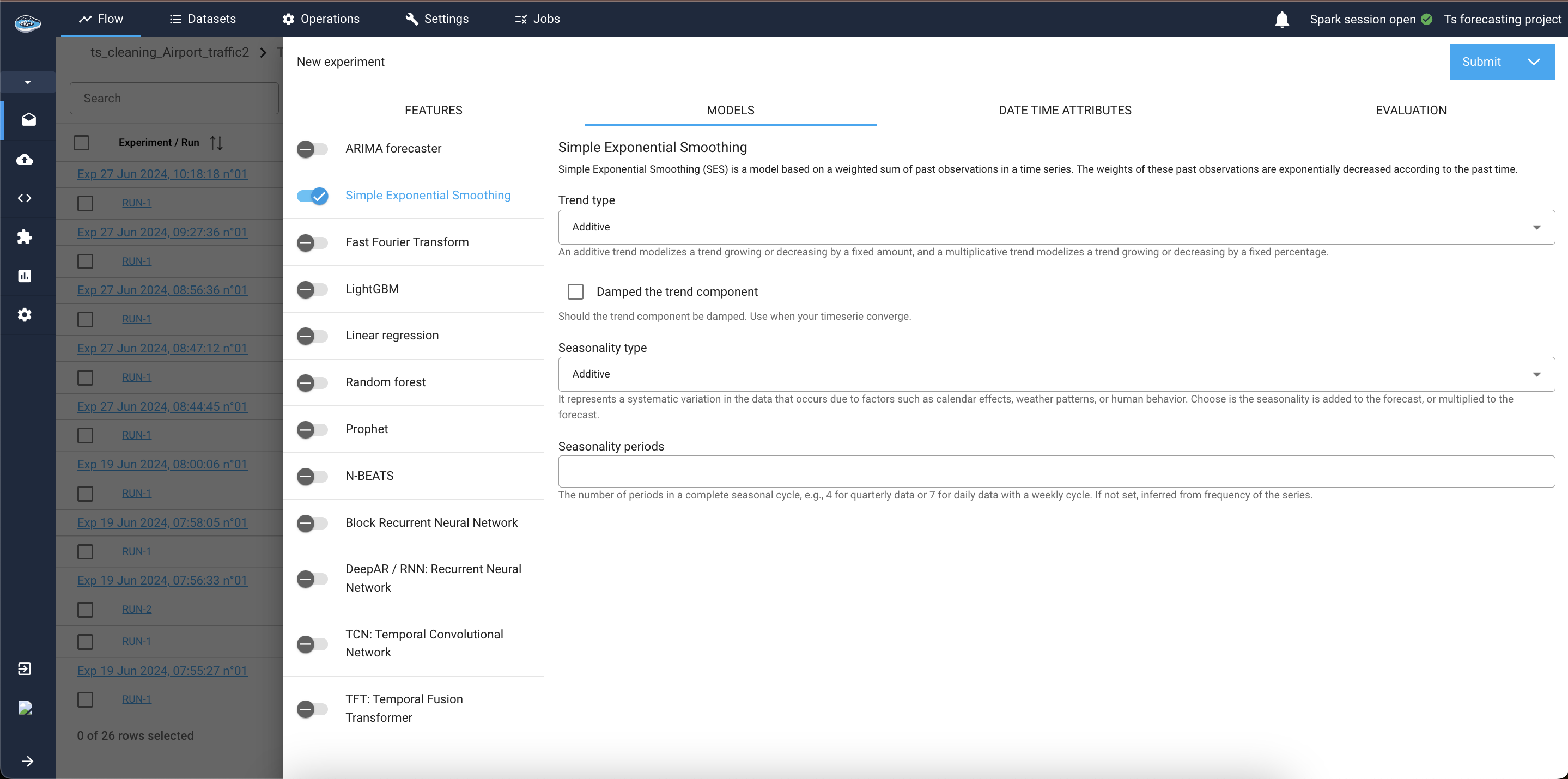This screenshot has height=779, width=1568.
Task: Open the cloud upload sidebar icon
Action: click(25, 160)
